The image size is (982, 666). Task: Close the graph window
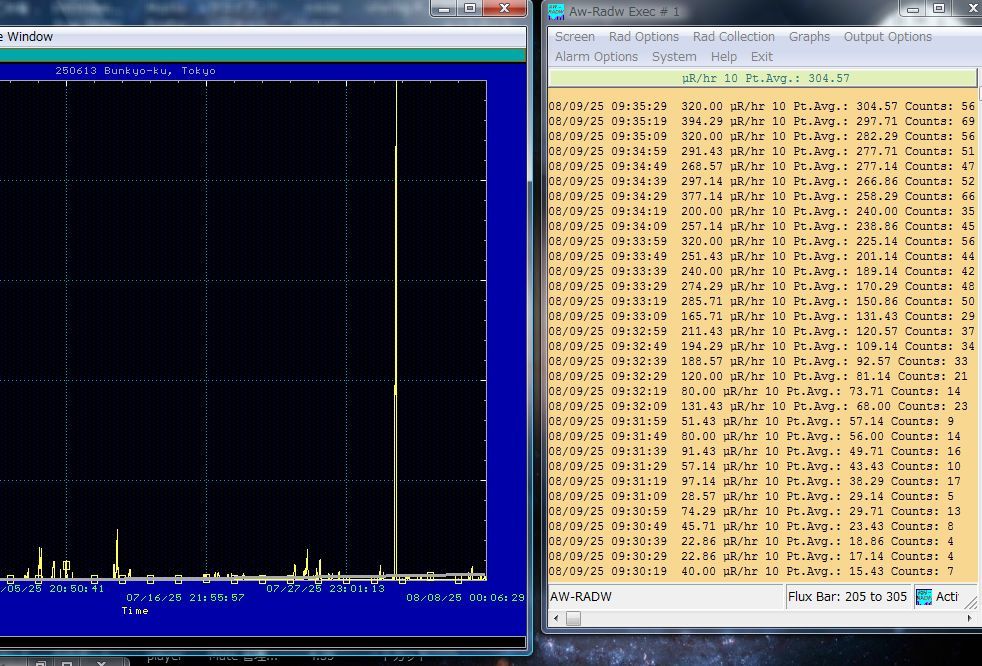pyautogui.click(x=504, y=9)
